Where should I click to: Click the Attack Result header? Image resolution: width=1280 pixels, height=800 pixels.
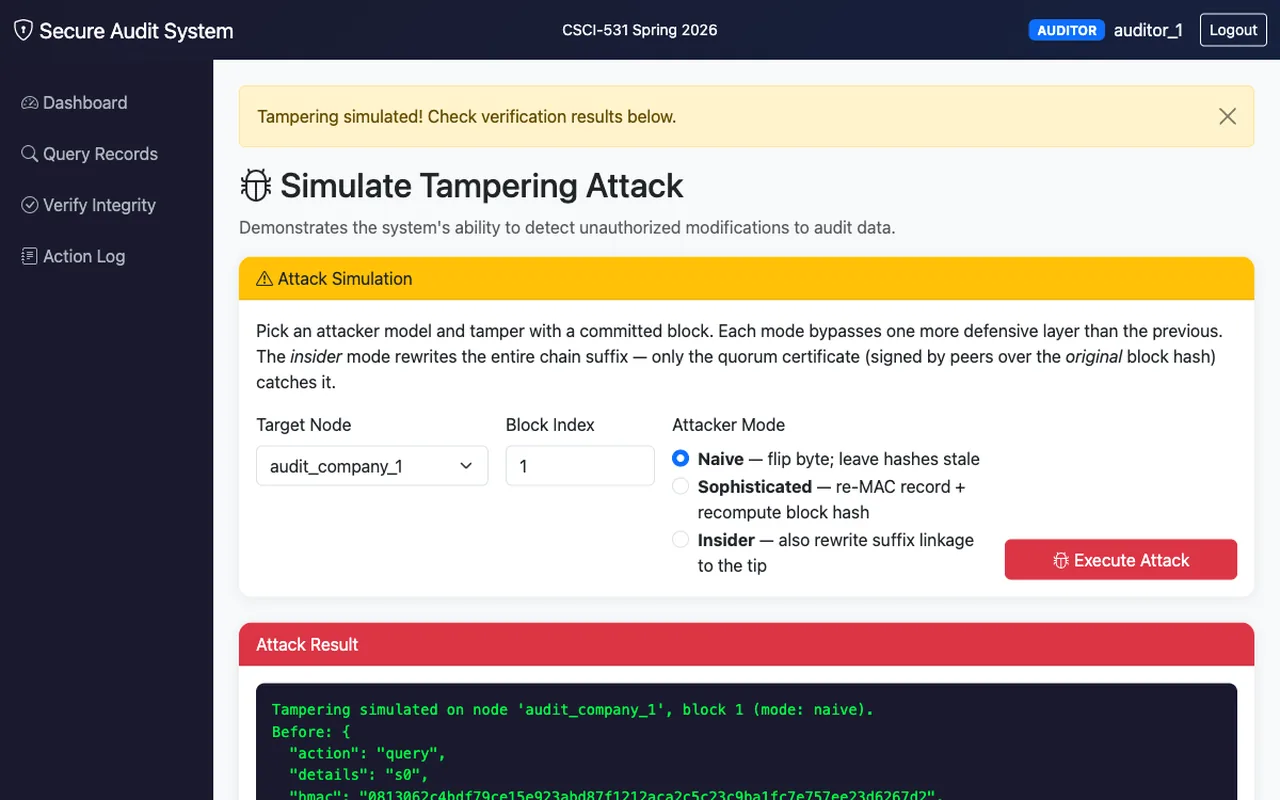point(307,645)
